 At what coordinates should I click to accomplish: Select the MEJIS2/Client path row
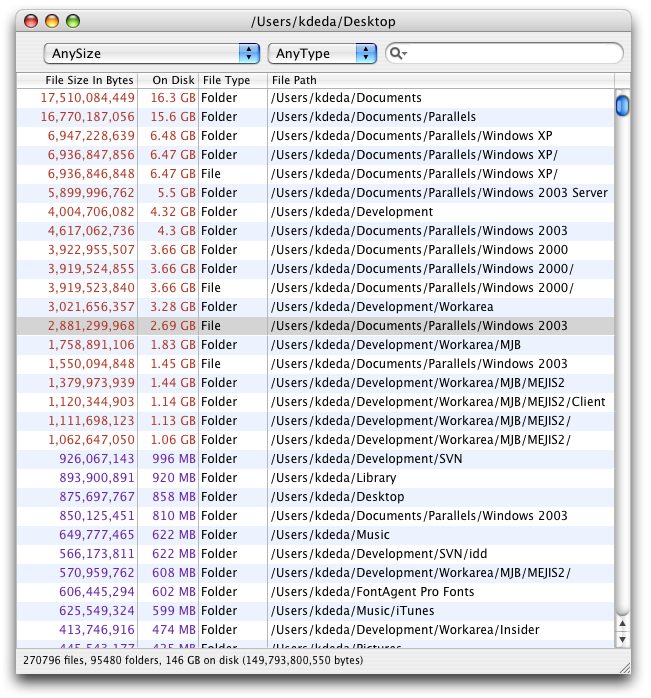click(315, 402)
